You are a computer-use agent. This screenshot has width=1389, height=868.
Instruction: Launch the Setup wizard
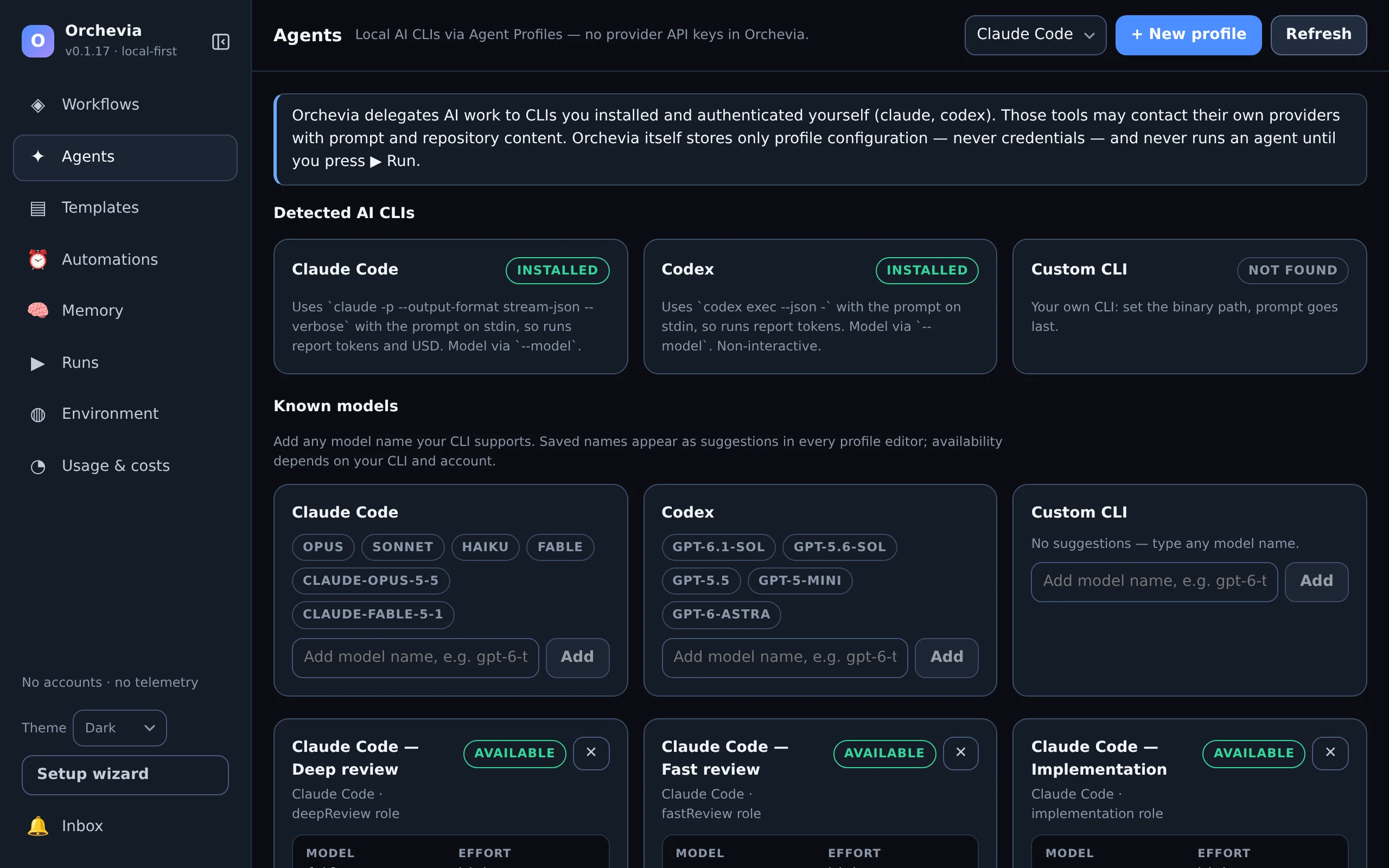pos(125,775)
